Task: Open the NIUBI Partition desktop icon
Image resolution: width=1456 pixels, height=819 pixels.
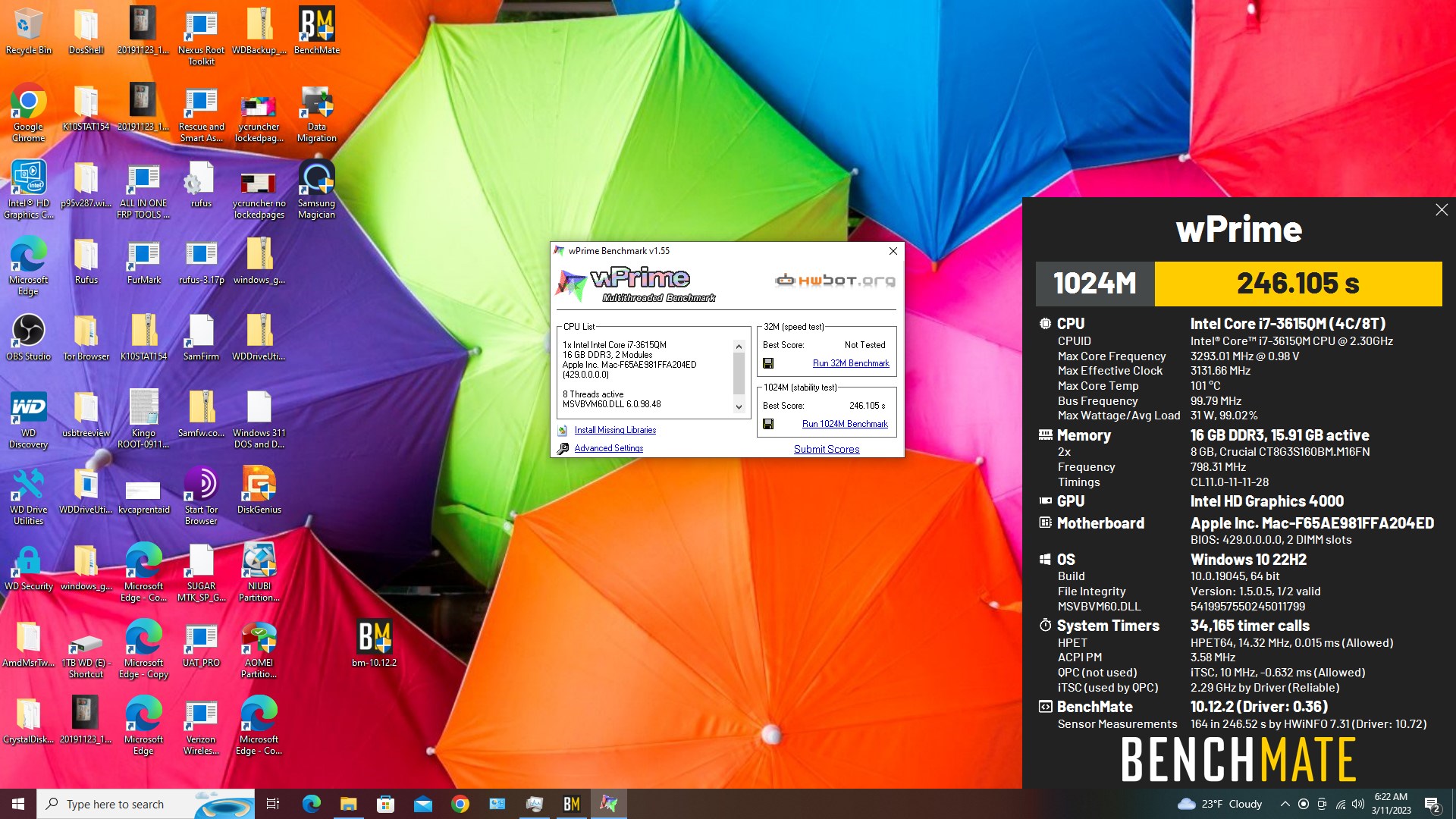Action: (x=259, y=572)
